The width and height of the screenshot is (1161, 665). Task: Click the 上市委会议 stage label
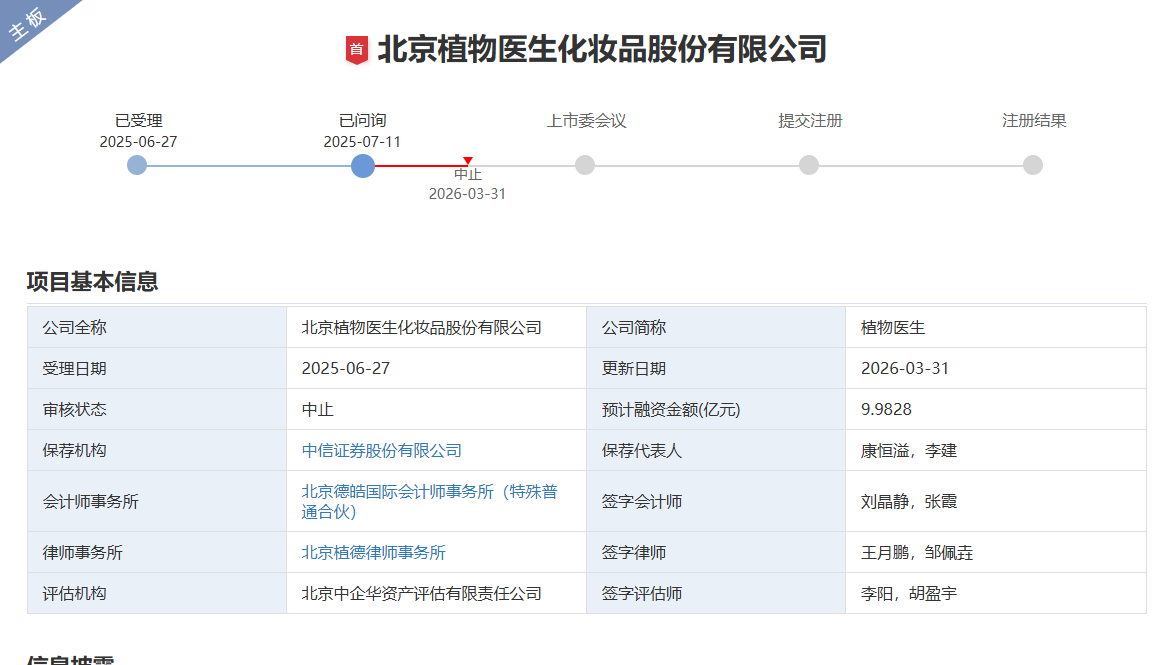point(586,121)
